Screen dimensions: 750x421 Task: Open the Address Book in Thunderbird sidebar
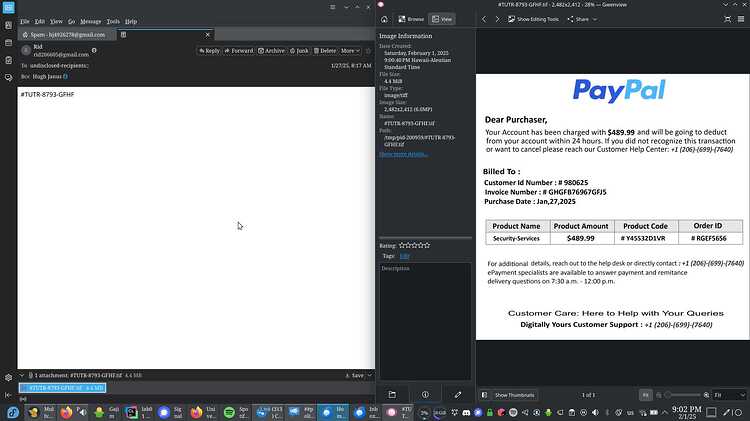coord(8,25)
